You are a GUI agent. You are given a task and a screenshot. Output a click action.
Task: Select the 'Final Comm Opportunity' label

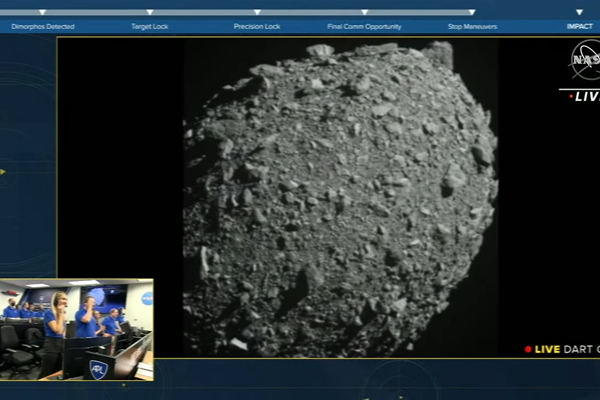tap(364, 26)
